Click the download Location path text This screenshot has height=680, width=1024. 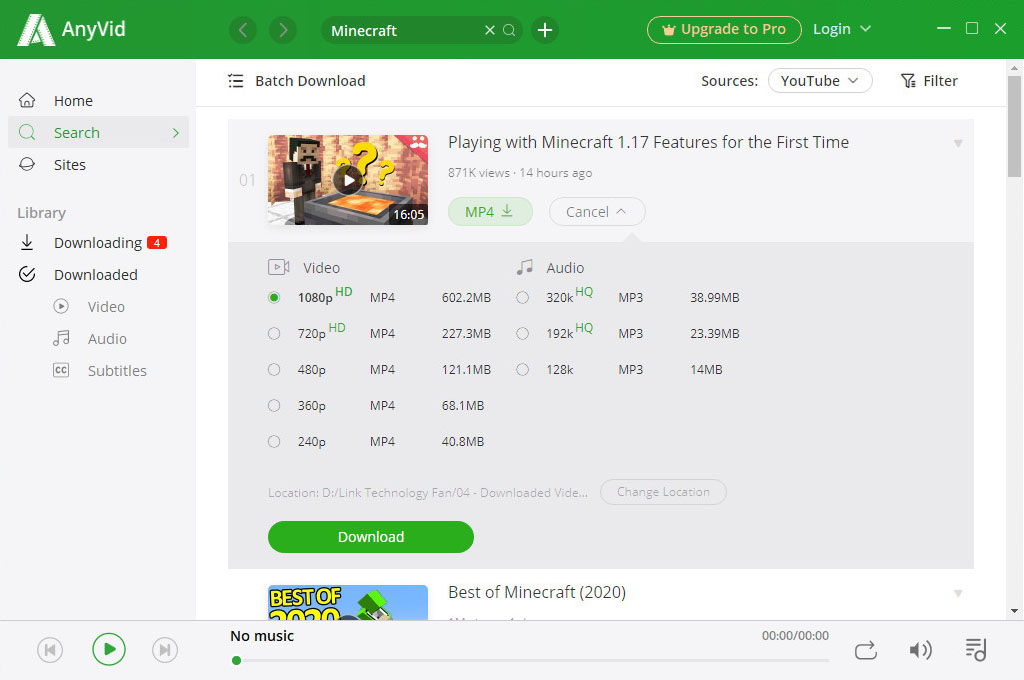coord(428,493)
